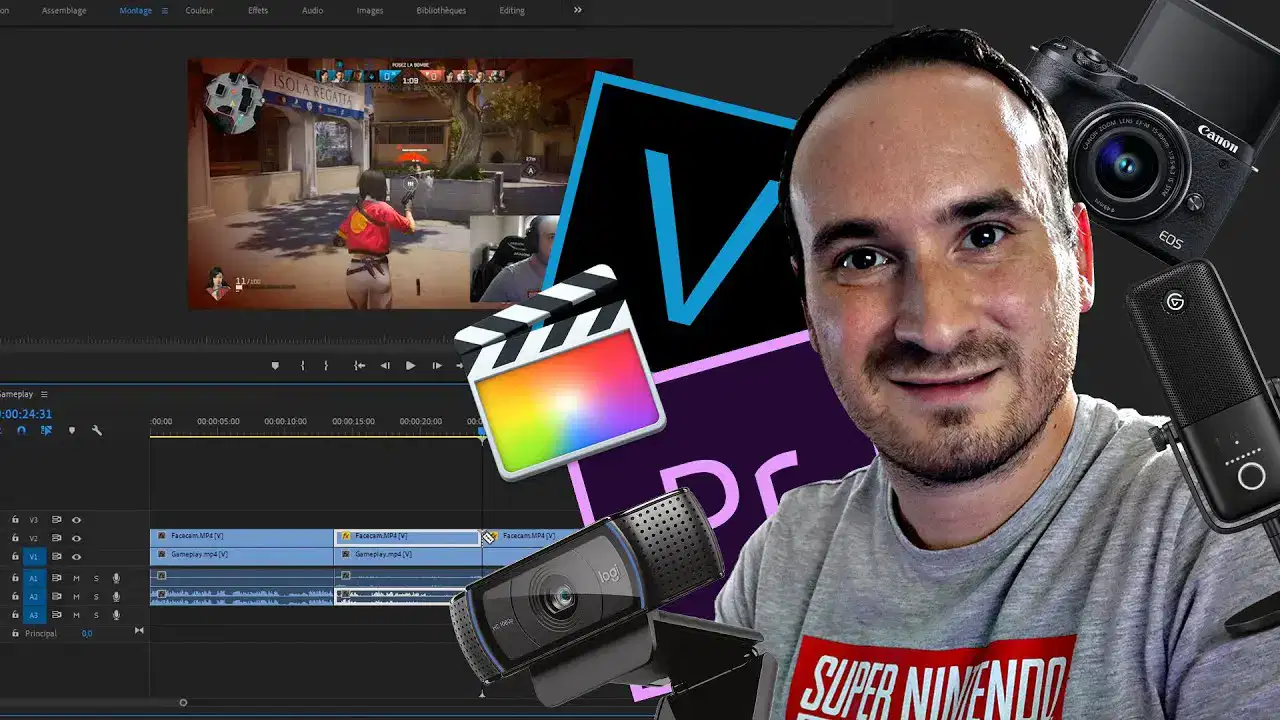Image resolution: width=1280 pixels, height=720 pixels.
Task: Switch to Editing workspace tab
Action: point(512,11)
